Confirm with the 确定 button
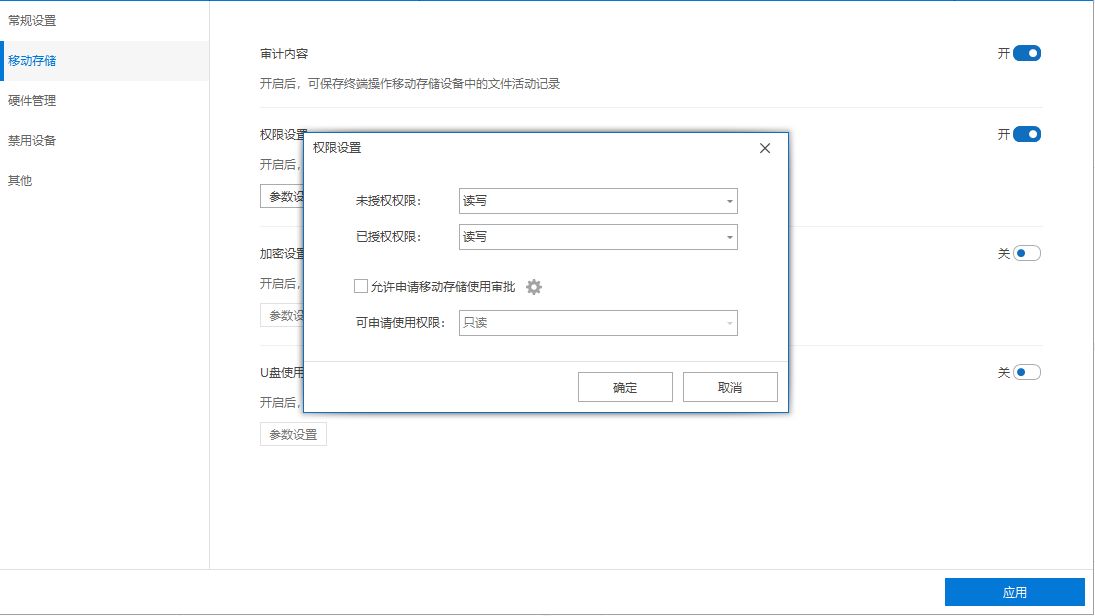 pos(625,387)
